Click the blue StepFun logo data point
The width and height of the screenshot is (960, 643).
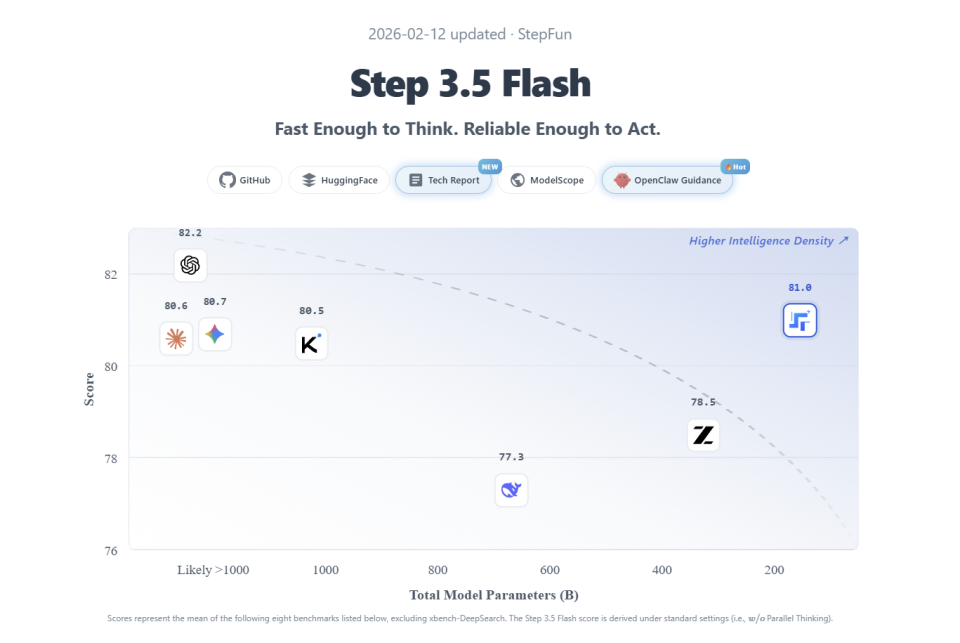point(800,321)
